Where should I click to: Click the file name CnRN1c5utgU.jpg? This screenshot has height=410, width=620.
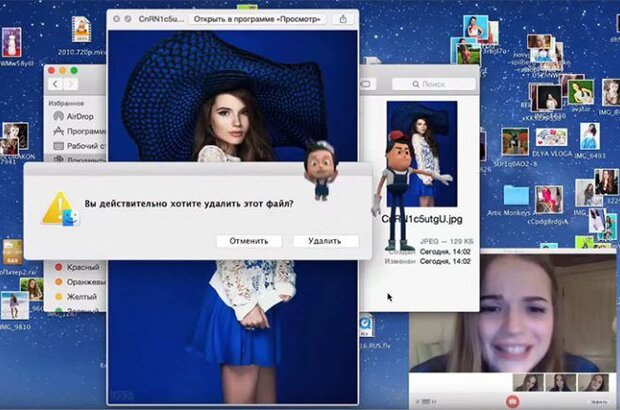tap(422, 219)
